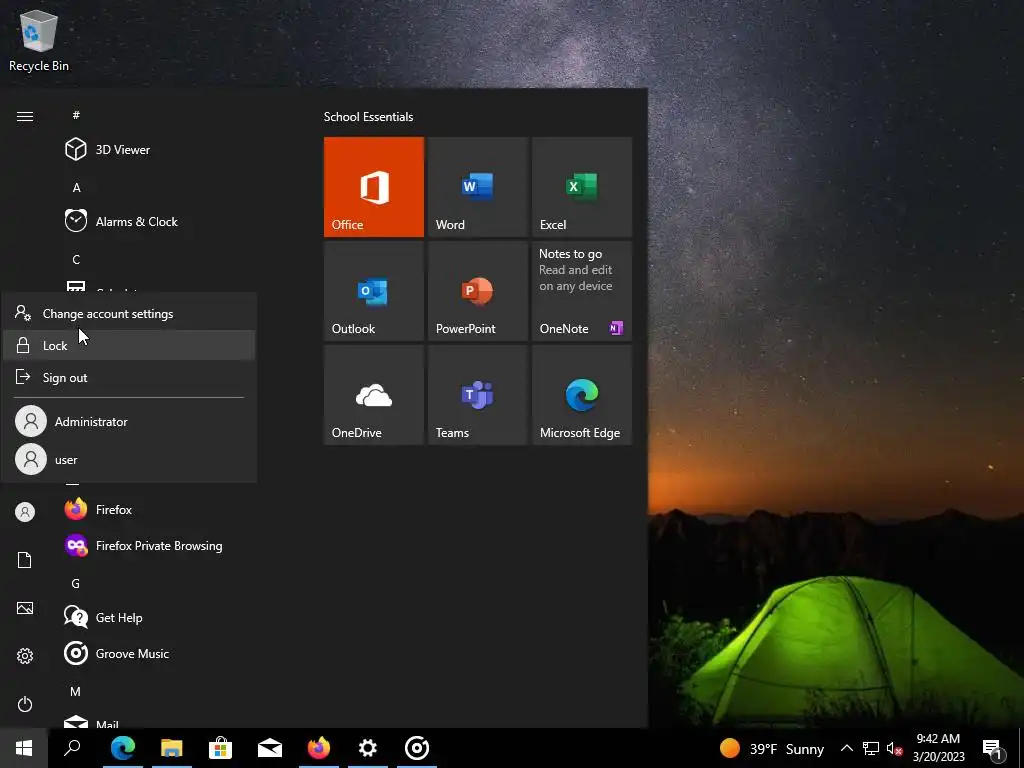
Task: Launch PowerPoint tile
Action: tap(477, 291)
